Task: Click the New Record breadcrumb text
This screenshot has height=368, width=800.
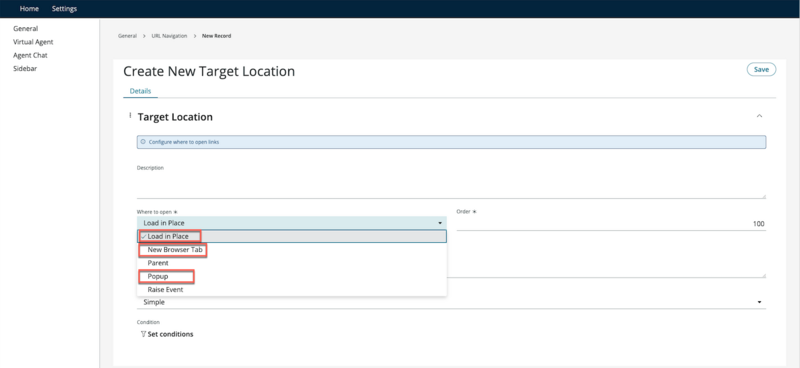Action: pos(216,36)
